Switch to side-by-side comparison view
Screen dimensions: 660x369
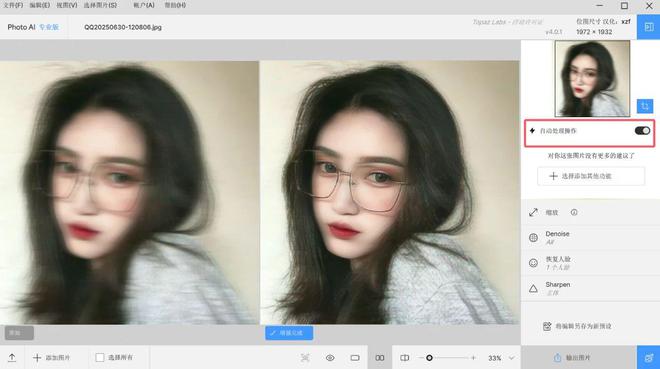(380, 358)
